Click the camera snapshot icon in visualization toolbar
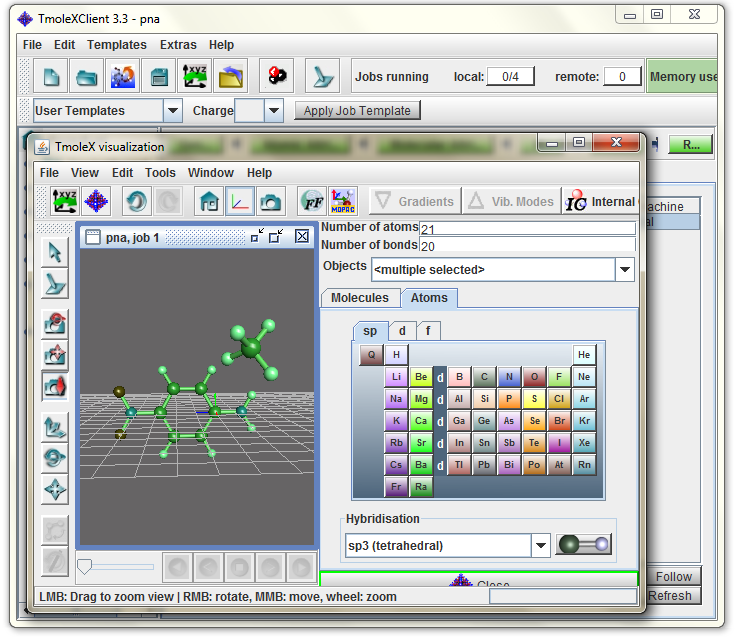740x642 pixels. pos(270,201)
